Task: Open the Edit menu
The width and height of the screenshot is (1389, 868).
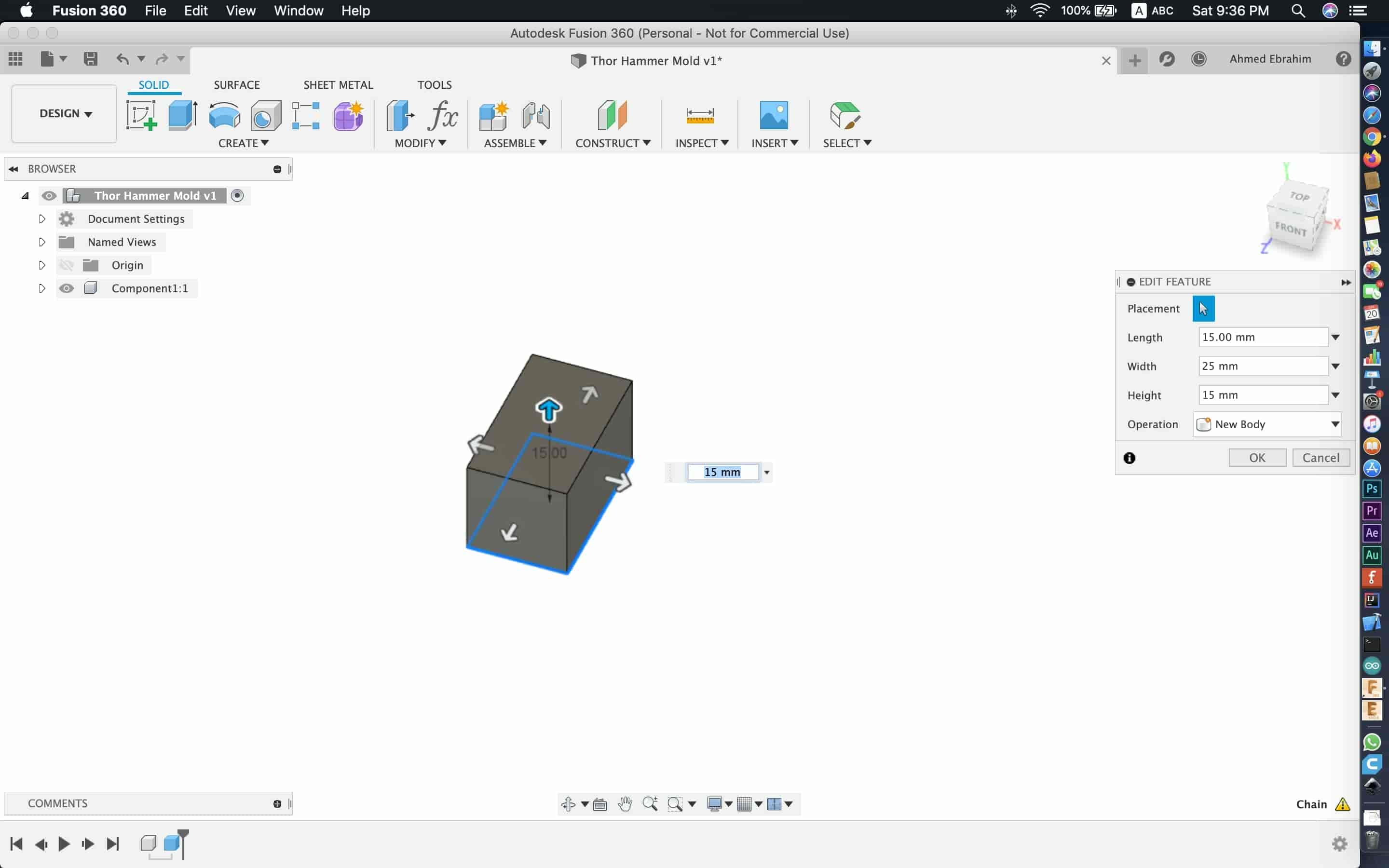Action: pyautogui.click(x=196, y=11)
